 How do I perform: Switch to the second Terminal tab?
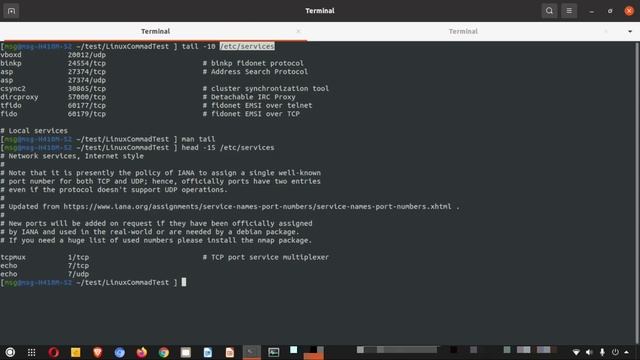point(463,31)
